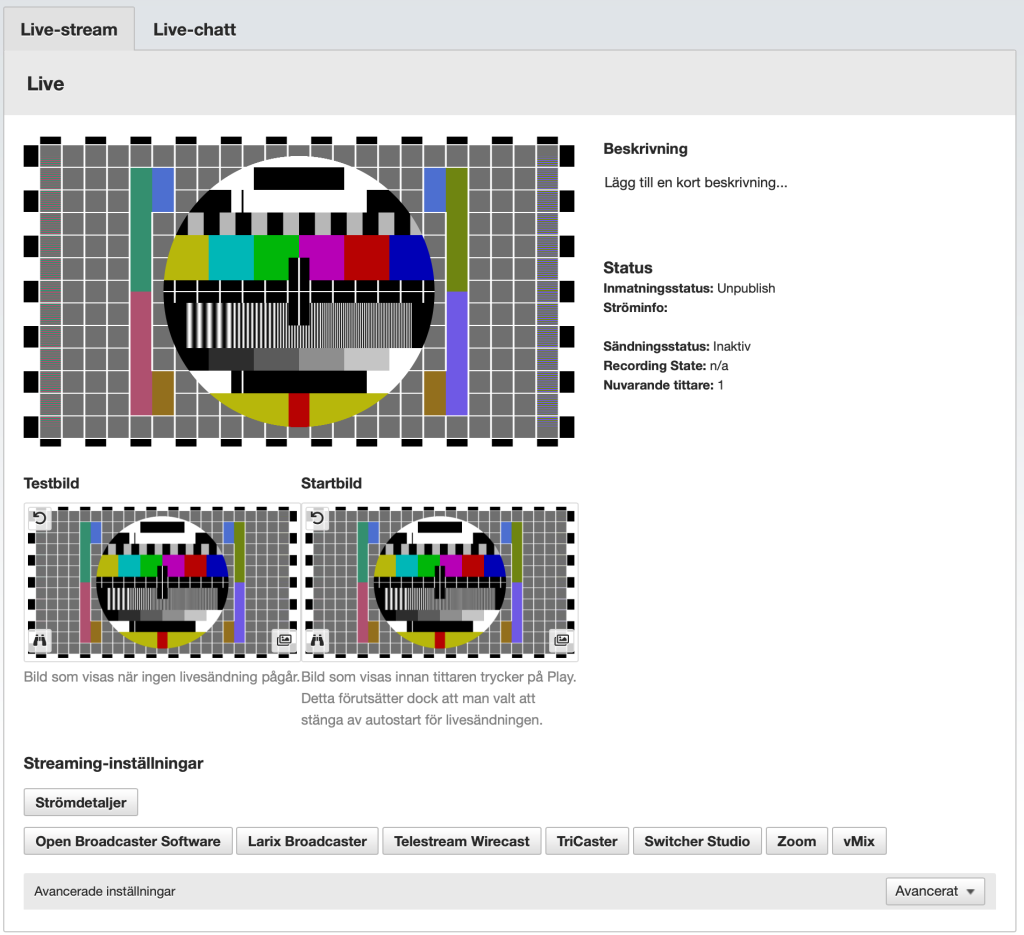Click the 'Startbild' heading label

331,483
